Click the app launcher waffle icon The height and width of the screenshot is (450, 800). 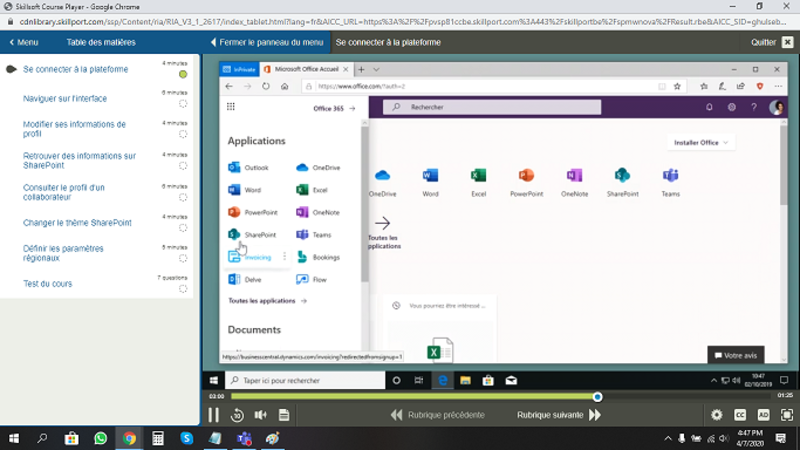tap(231, 107)
